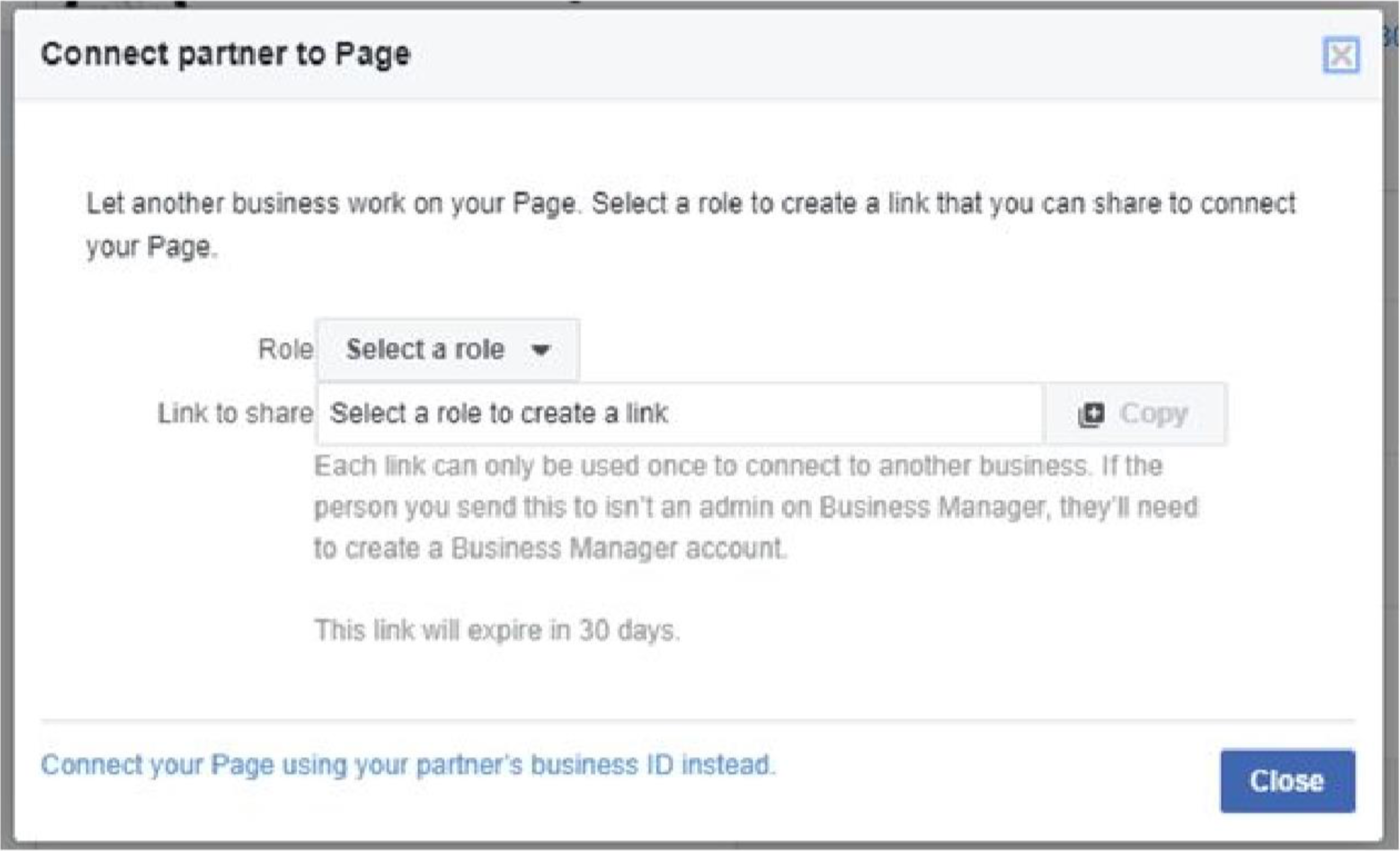Click the blue Close button

[1288, 781]
